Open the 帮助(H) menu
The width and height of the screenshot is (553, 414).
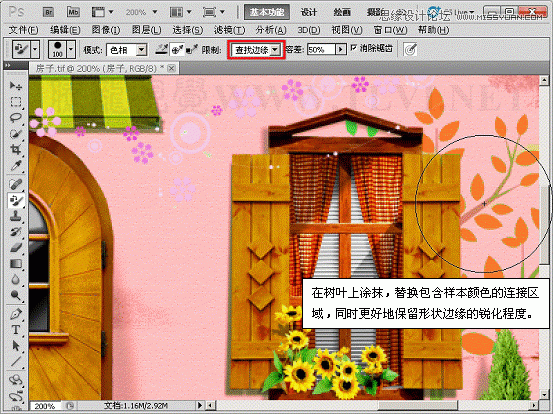433,30
